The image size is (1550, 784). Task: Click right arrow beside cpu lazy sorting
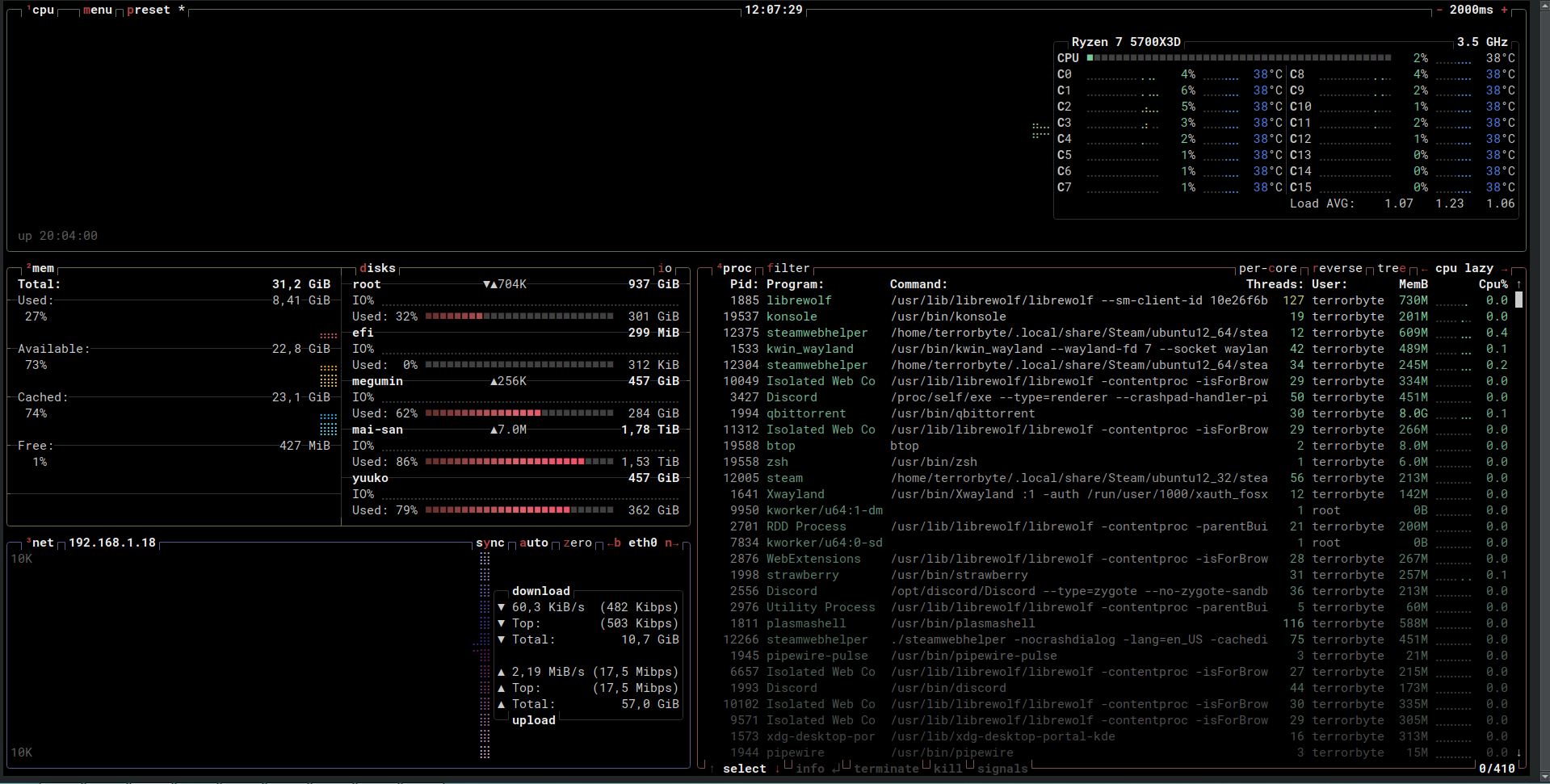tap(1504, 269)
